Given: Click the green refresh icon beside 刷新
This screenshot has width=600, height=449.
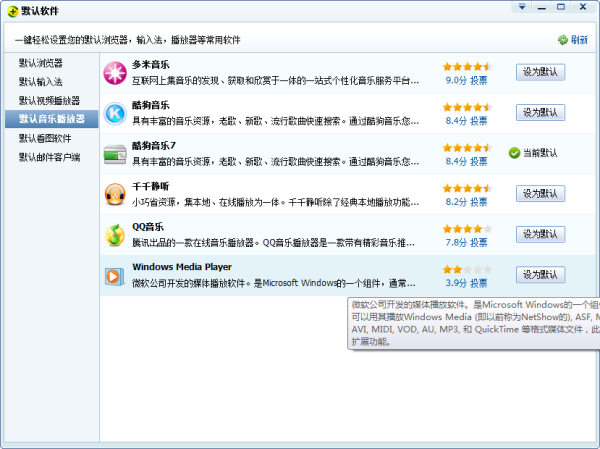Looking at the screenshot, I should point(562,40).
